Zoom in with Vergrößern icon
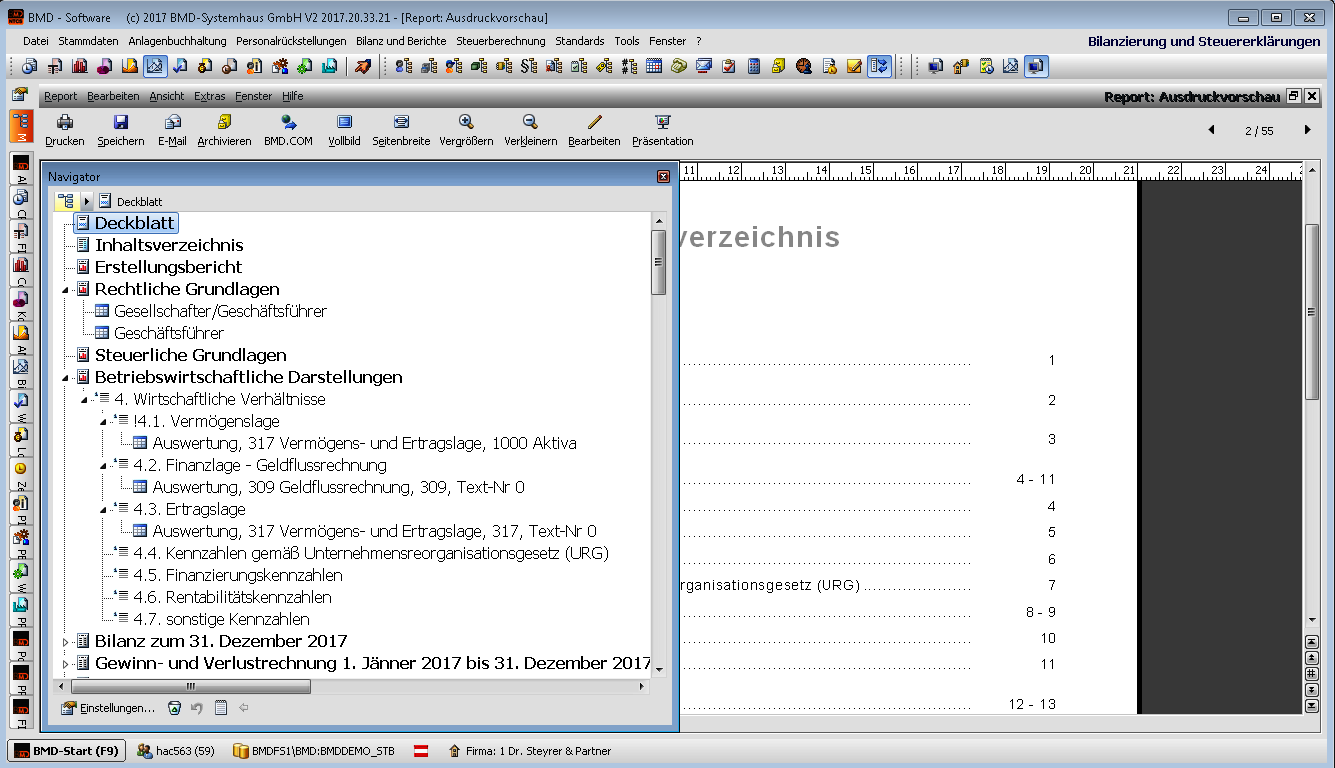Screen dimensions: 1335x768 [466, 123]
